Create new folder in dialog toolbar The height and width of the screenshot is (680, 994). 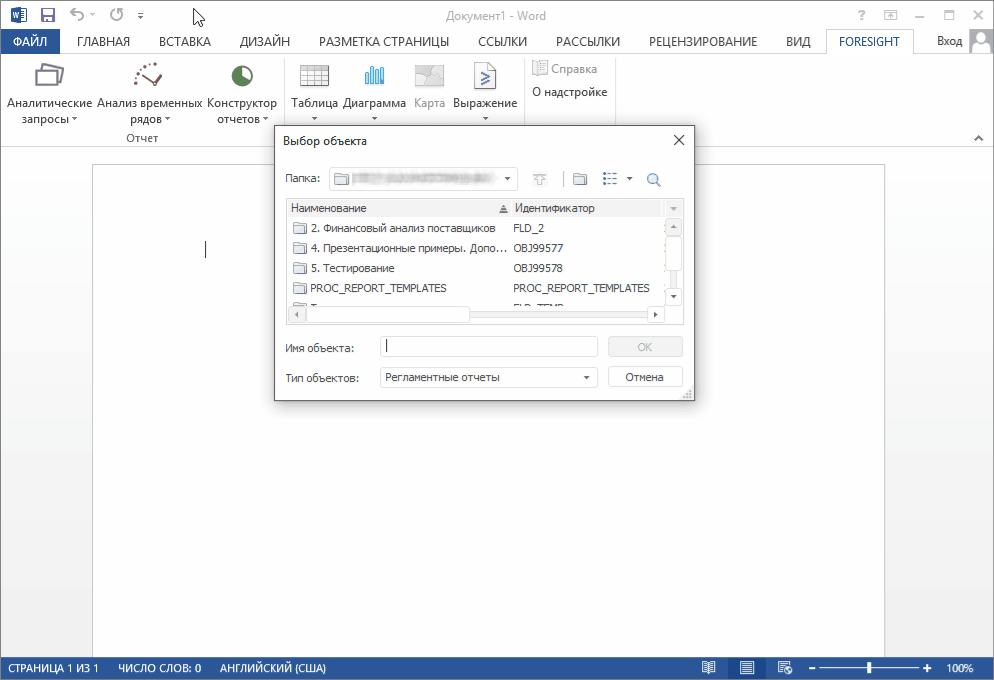click(580, 179)
